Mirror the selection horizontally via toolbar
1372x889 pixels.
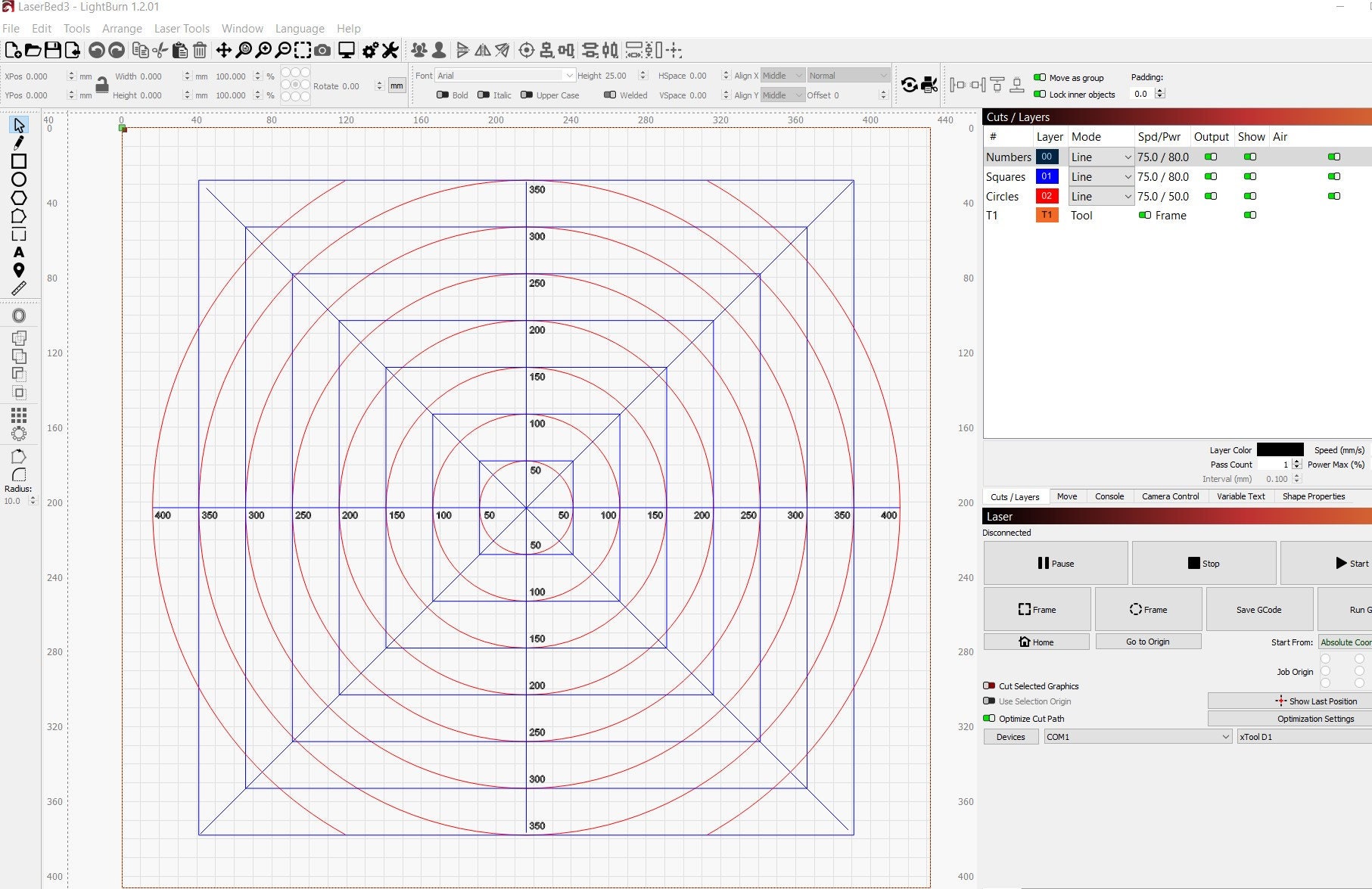[x=482, y=50]
